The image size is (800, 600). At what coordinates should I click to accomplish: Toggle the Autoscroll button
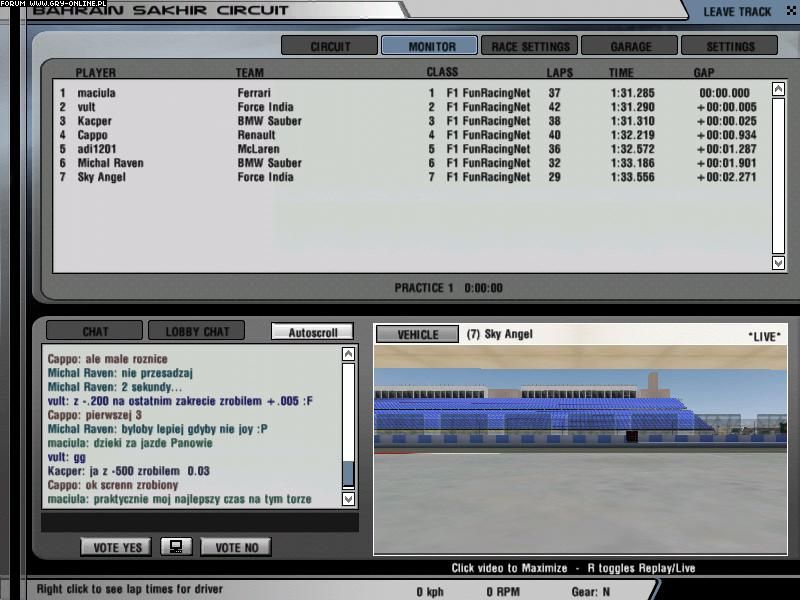312,332
